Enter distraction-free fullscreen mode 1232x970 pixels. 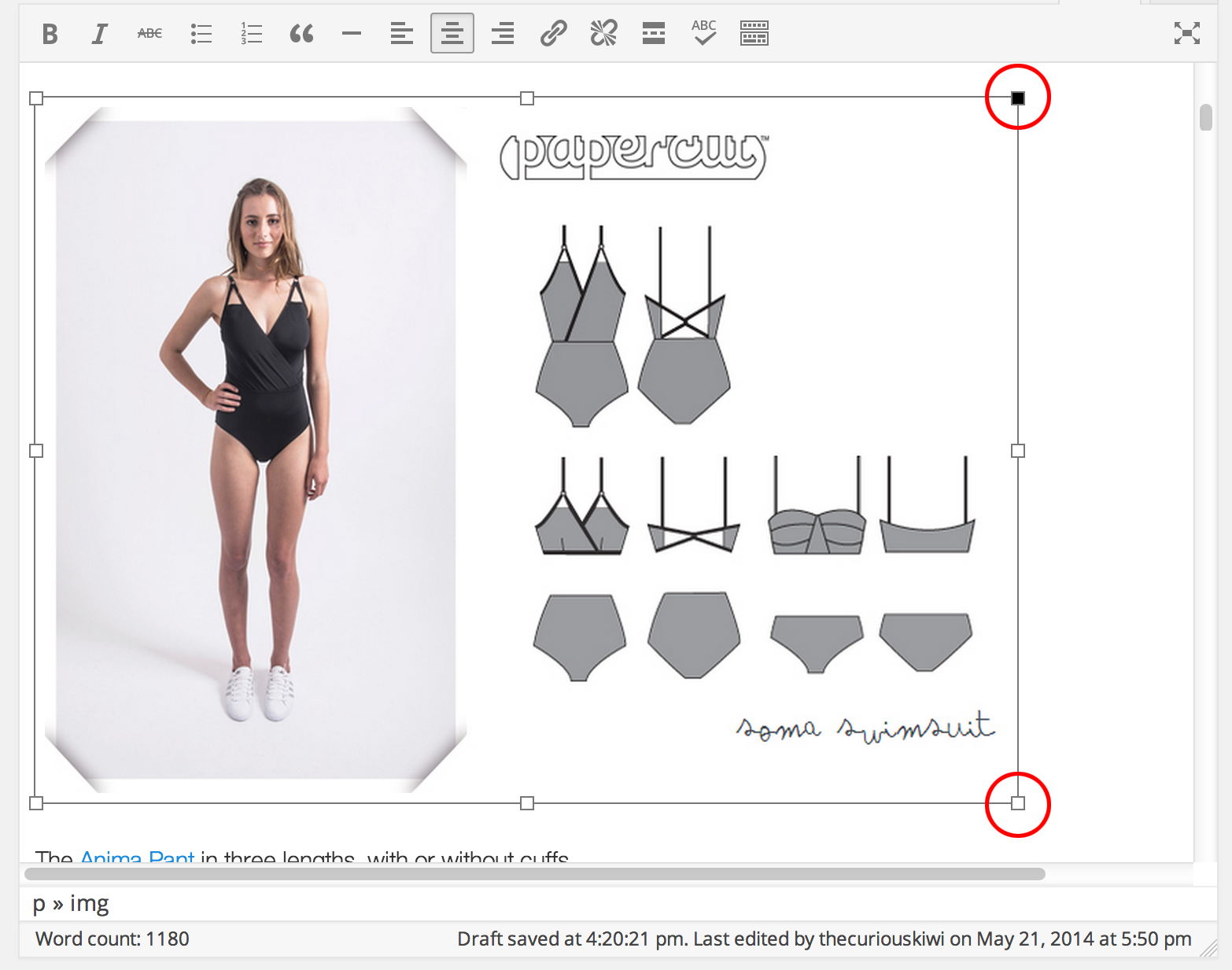point(1186,33)
